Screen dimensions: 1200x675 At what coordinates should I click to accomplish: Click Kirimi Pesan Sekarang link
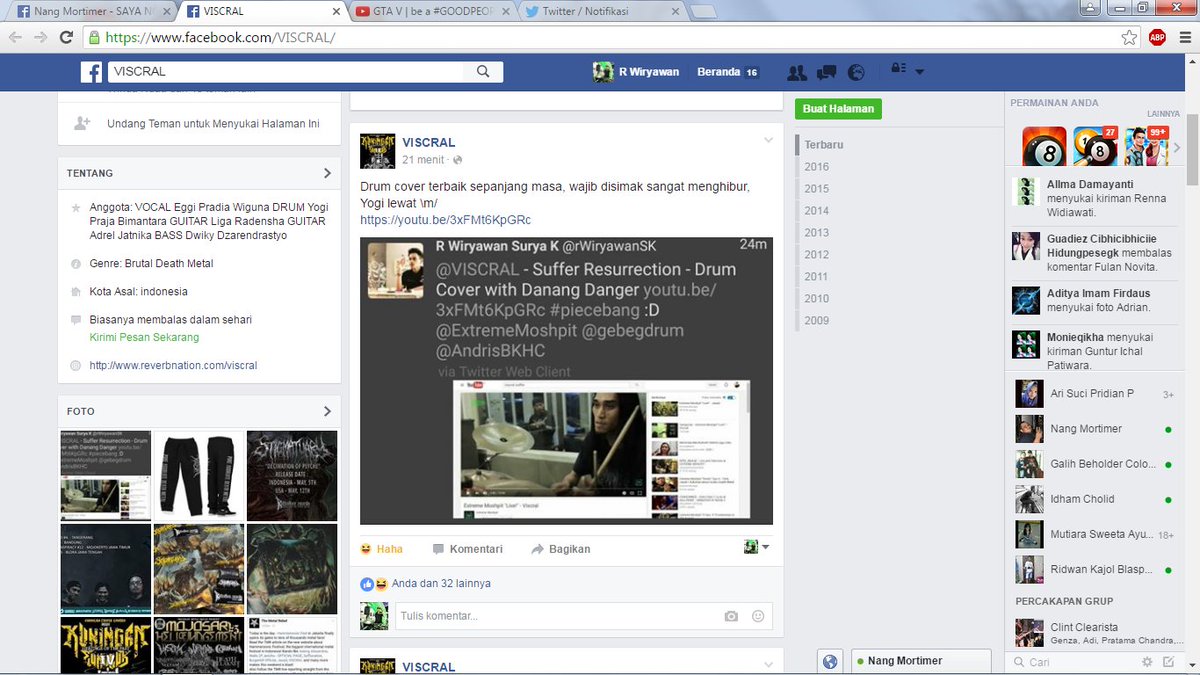144,337
